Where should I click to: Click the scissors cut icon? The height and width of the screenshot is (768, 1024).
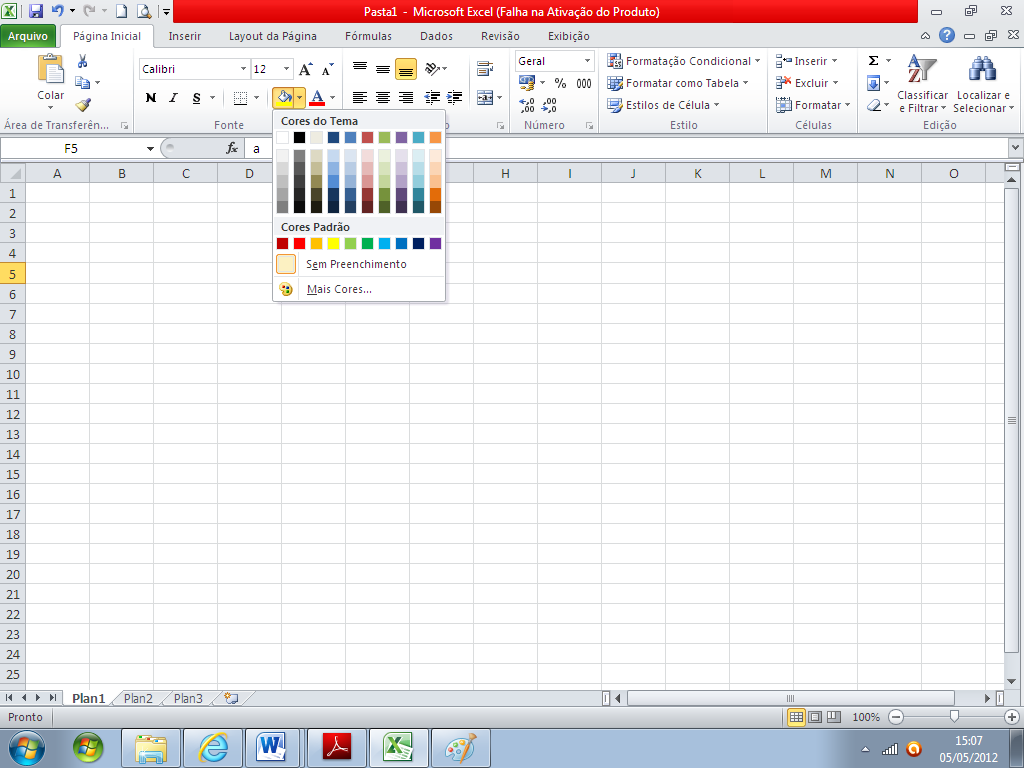[x=82, y=61]
